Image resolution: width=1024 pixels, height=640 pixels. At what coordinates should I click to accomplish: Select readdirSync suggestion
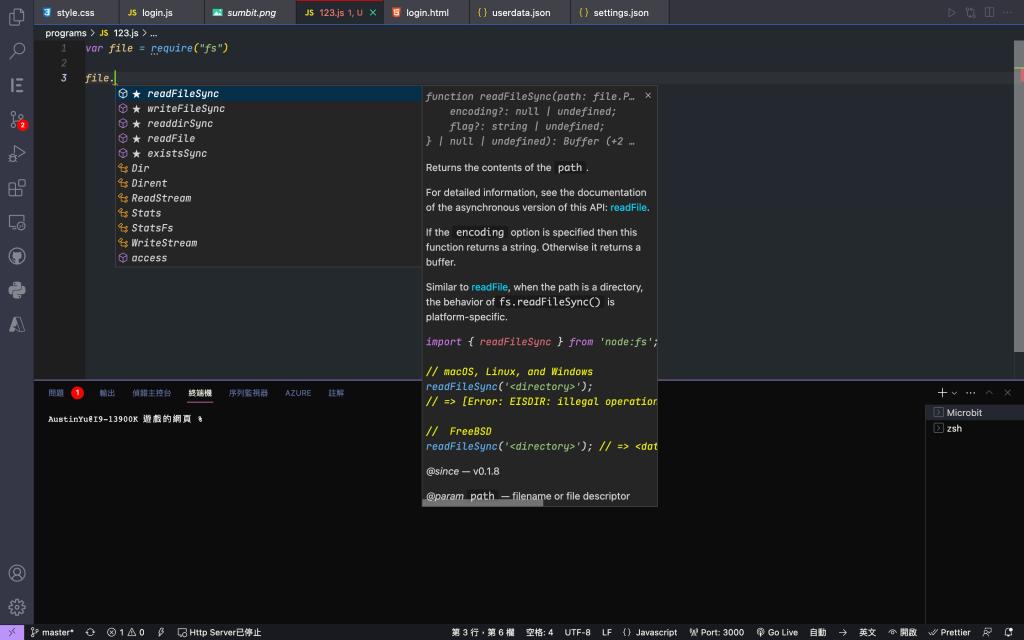coord(268,123)
